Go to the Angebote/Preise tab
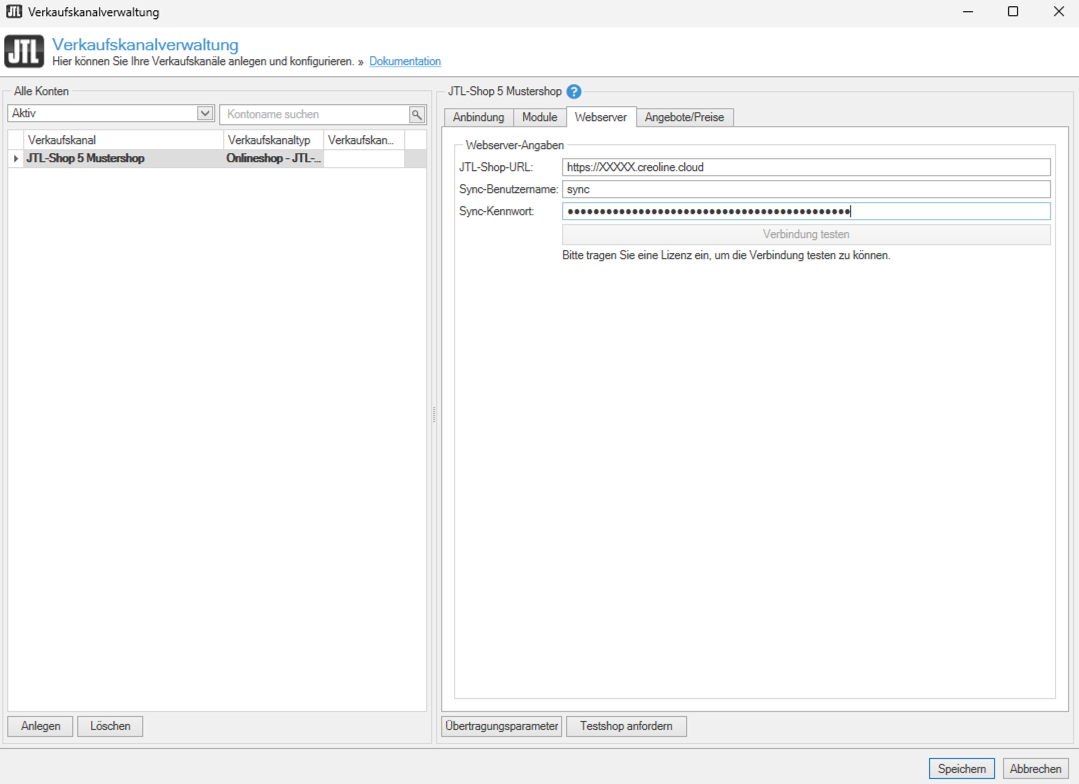This screenshot has height=784, width=1079. coord(684,117)
